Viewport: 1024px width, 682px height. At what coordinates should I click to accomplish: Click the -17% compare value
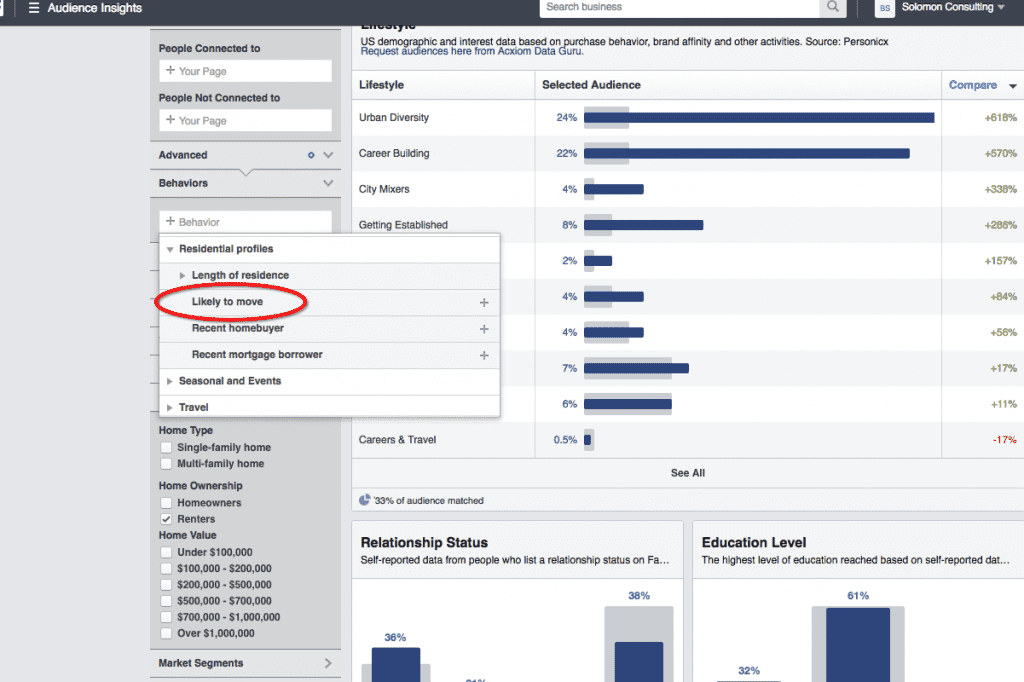point(1004,440)
